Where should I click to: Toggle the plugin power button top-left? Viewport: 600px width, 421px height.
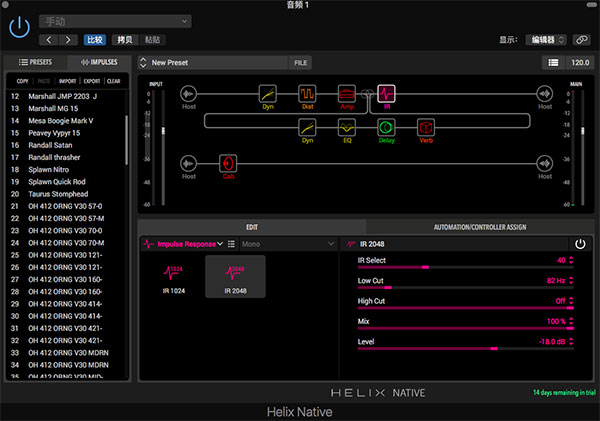19,27
